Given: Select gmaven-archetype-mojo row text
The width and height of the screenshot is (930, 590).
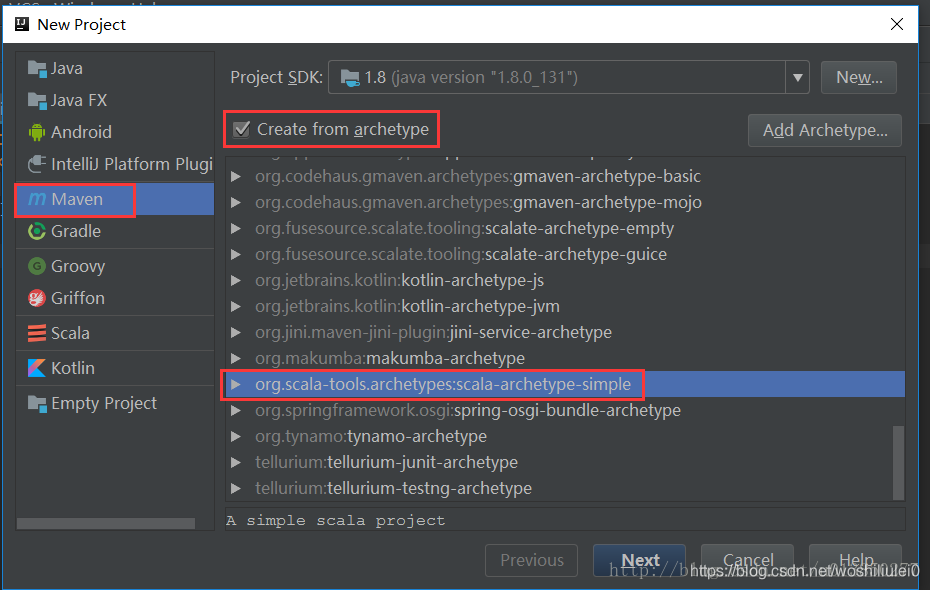Looking at the screenshot, I should pyautogui.click(x=479, y=203).
